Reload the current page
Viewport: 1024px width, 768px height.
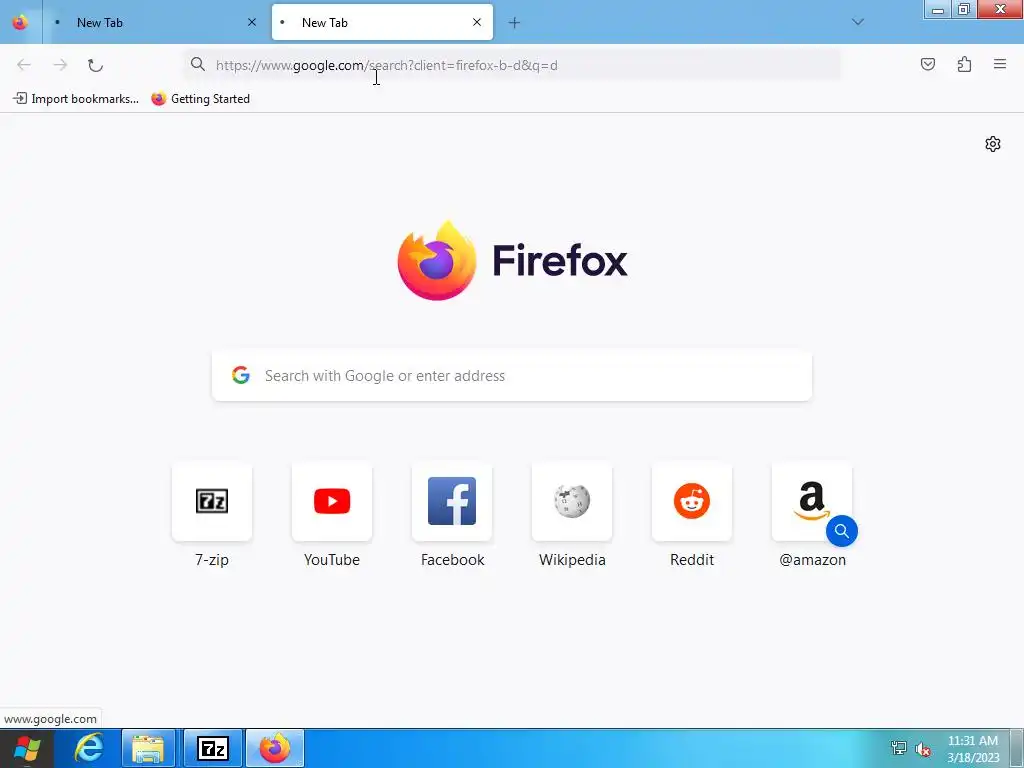pyautogui.click(x=95, y=65)
